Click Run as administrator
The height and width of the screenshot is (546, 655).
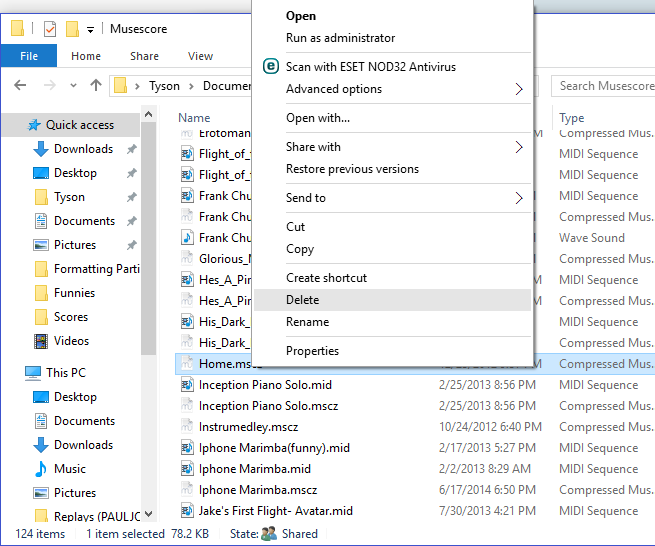(x=392, y=38)
